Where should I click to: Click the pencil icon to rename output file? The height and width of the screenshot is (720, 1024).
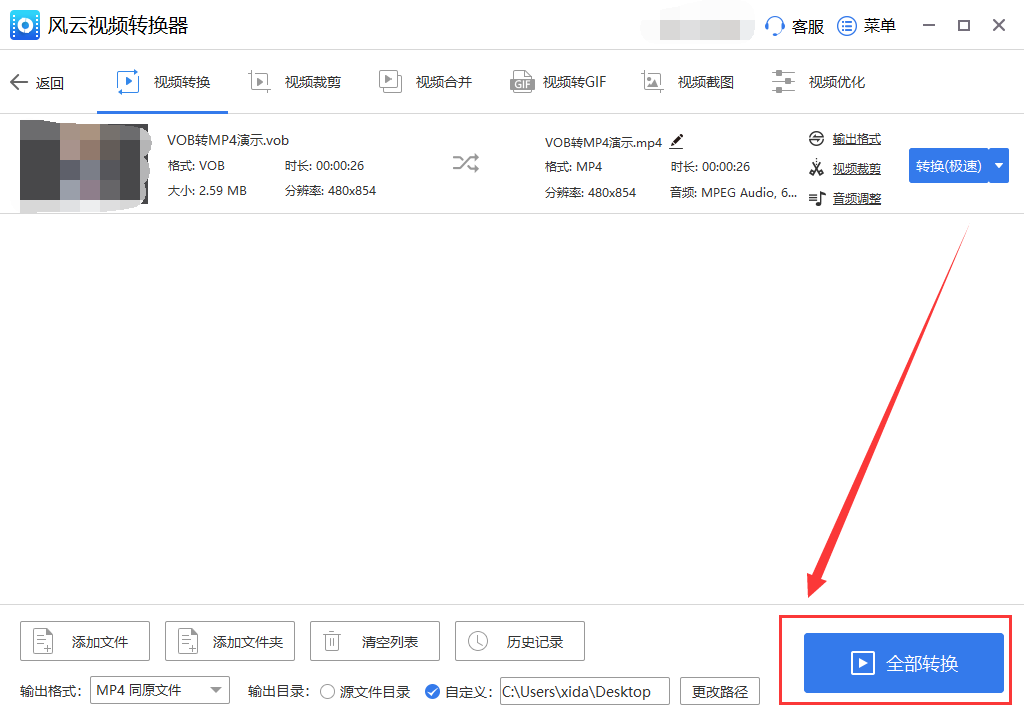(676, 142)
